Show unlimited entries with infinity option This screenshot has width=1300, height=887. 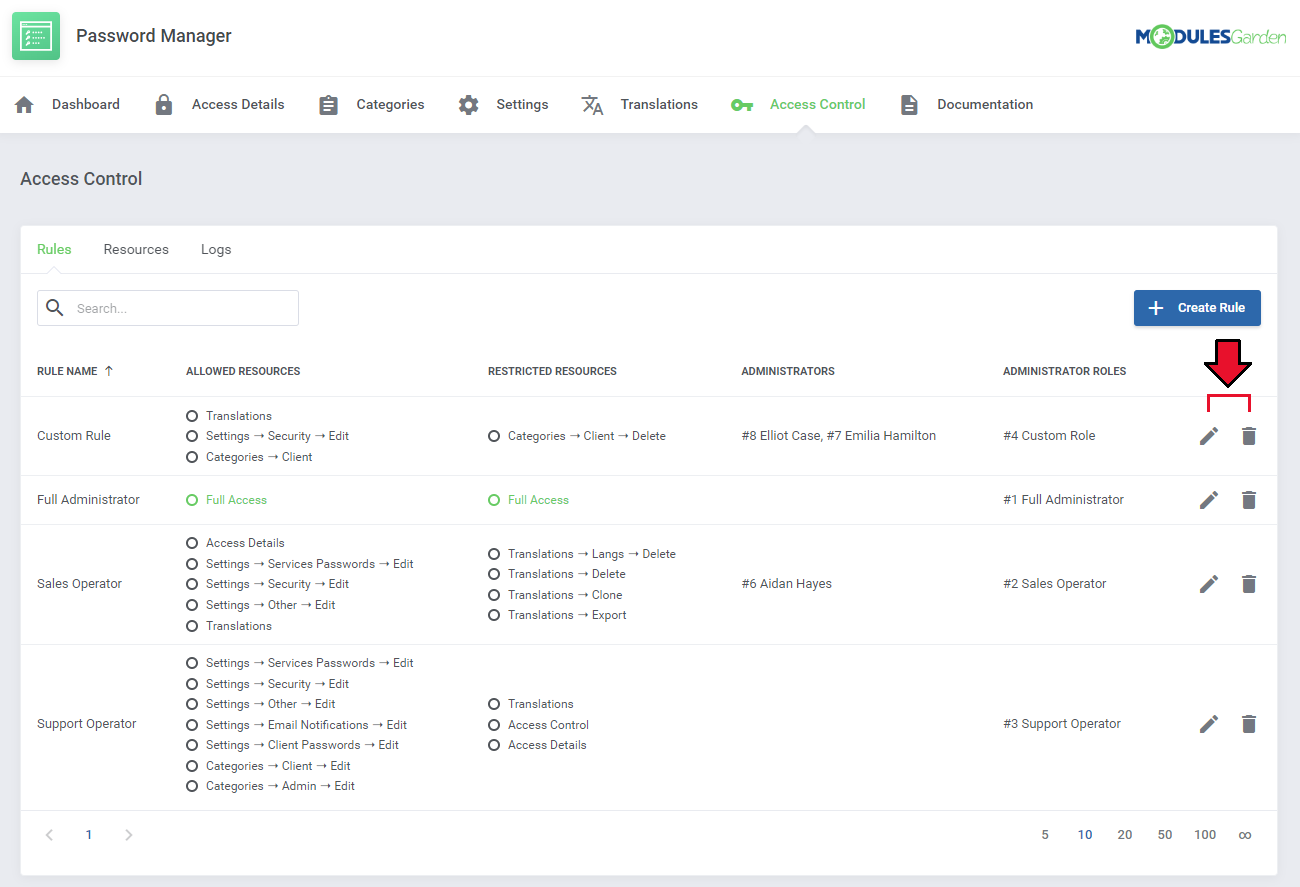coord(1245,835)
